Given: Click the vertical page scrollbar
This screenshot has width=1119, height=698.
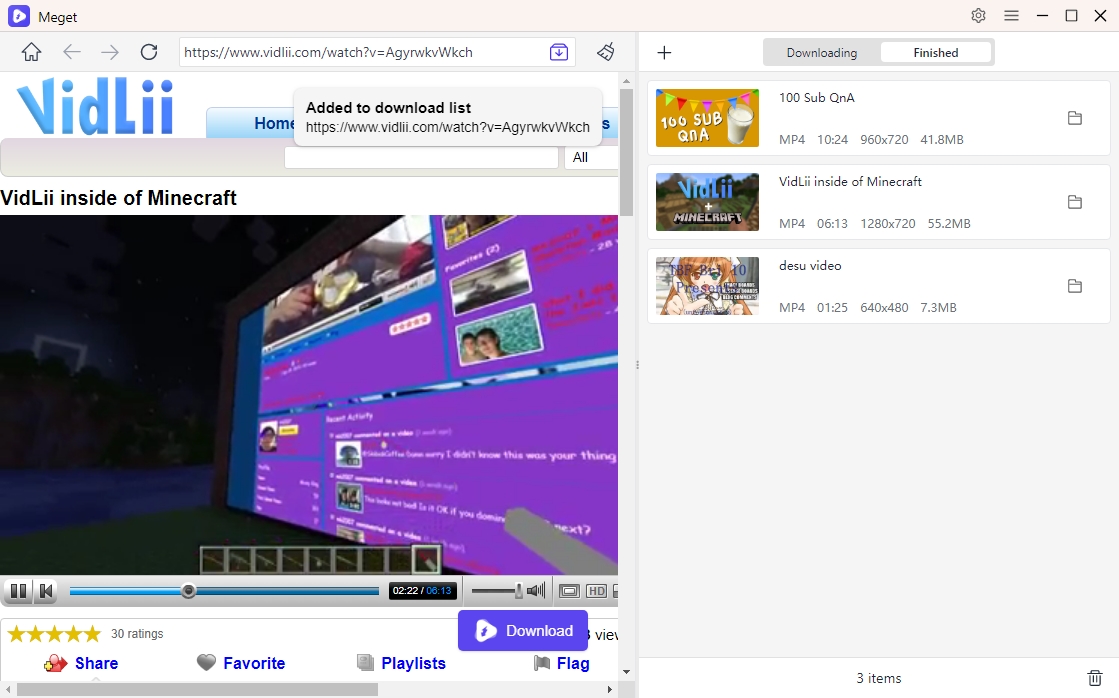Looking at the screenshot, I should click(x=626, y=152).
